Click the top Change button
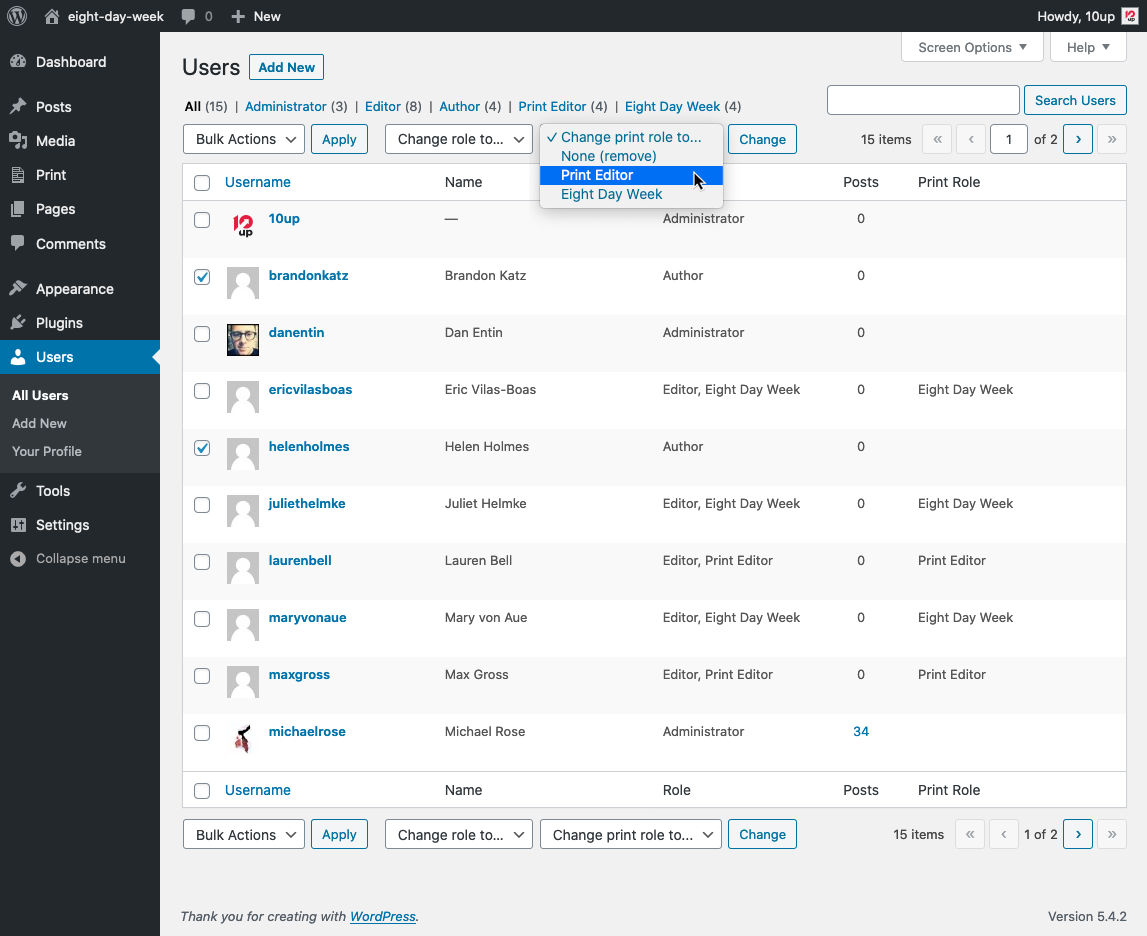Image resolution: width=1147 pixels, height=936 pixels. tap(762, 139)
